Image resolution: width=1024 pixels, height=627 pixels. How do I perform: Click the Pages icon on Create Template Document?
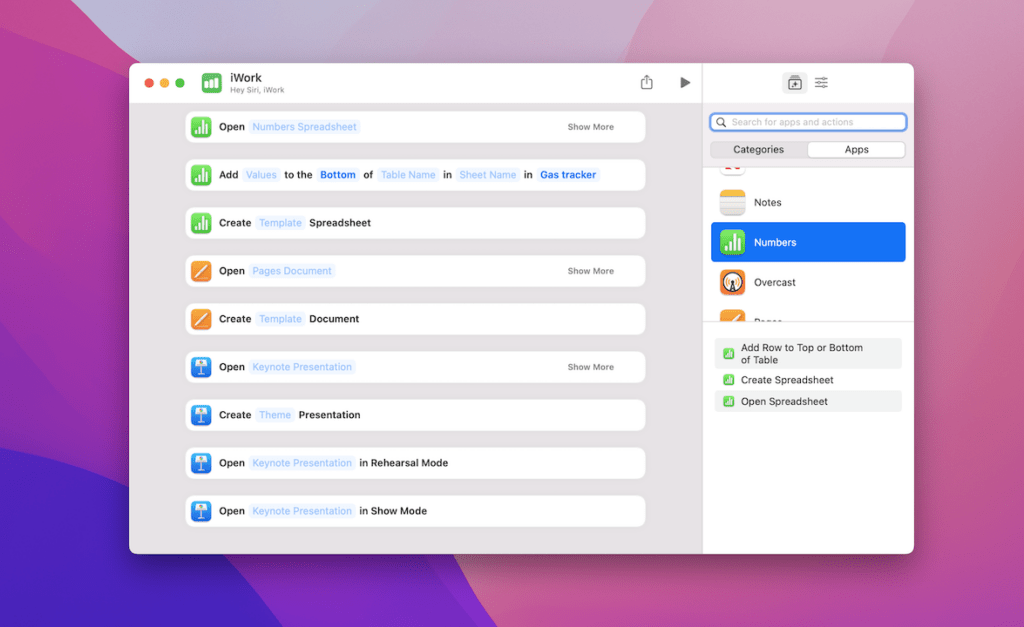point(201,319)
